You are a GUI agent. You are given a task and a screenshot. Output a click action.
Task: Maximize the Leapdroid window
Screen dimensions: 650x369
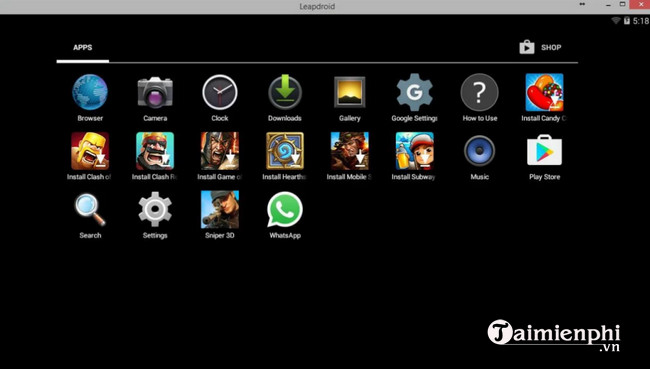[622, 4]
